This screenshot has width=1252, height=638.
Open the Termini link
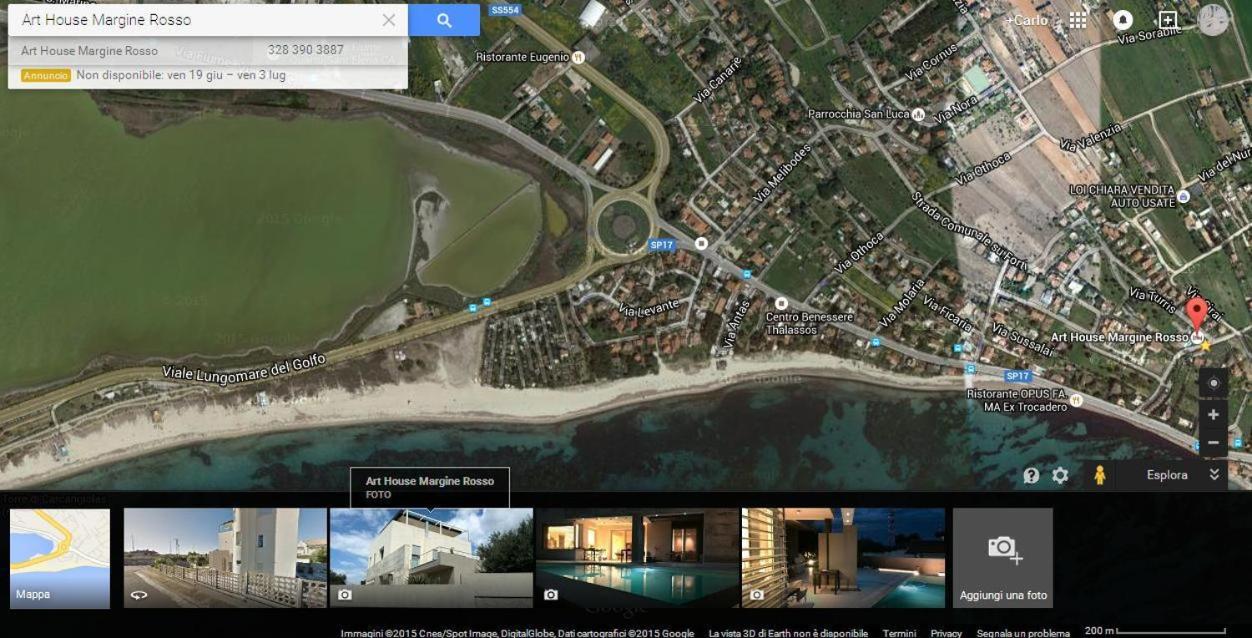coord(899,633)
